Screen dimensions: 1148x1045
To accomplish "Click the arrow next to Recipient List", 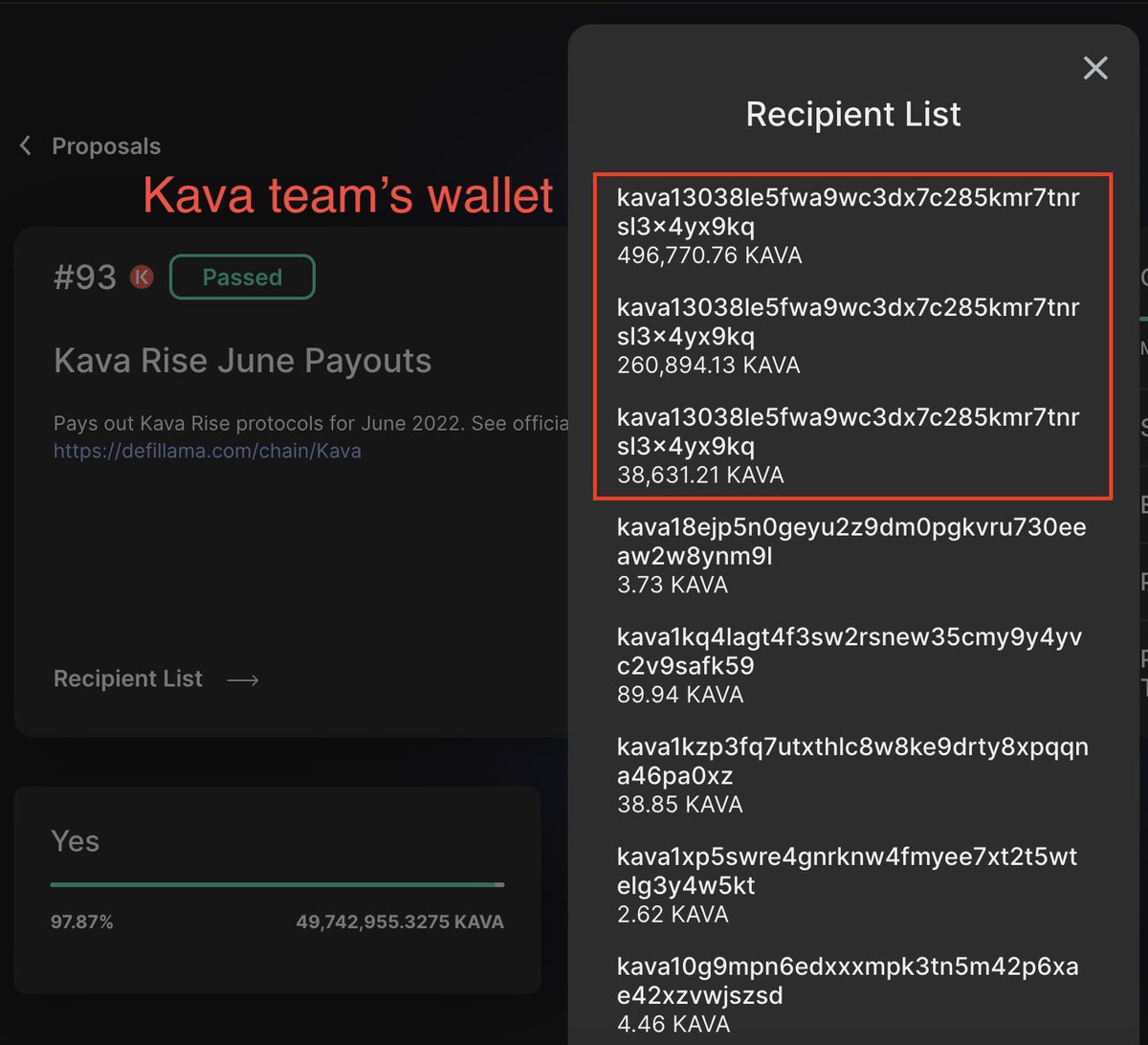I will [243, 679].
